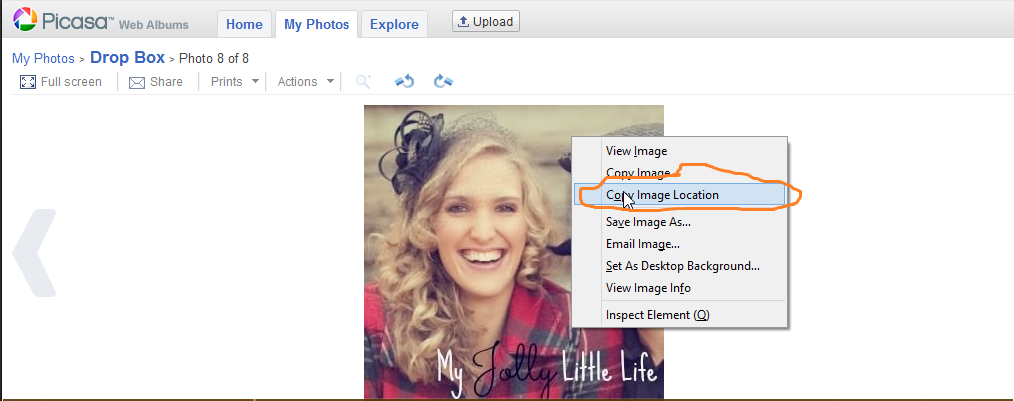Click the Picasa logo icon

tap(25, 19)
